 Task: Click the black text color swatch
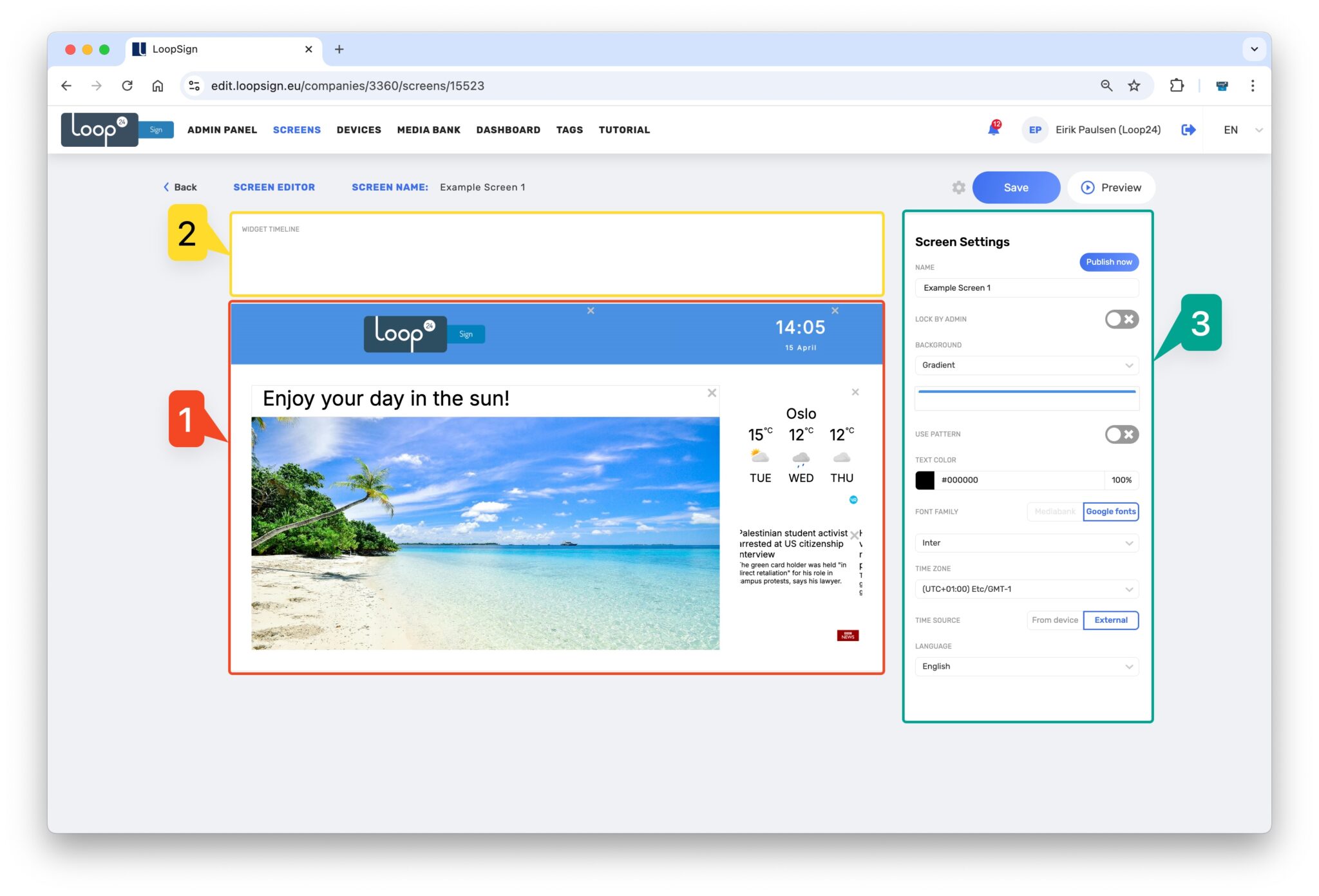(x=925, y=480)
